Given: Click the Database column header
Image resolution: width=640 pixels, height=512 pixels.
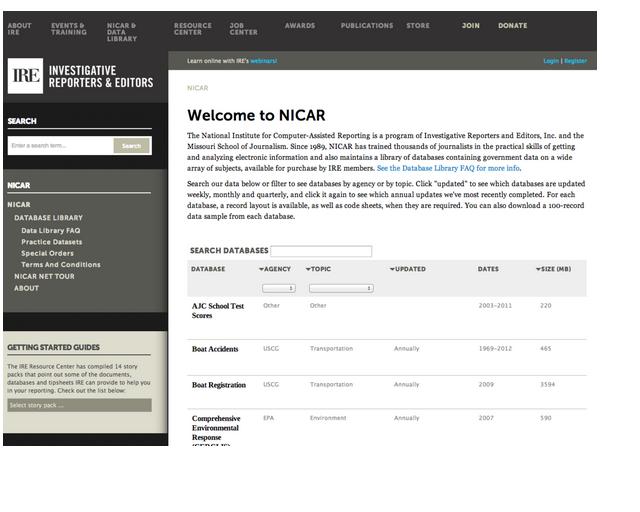Looking at the screenshot, I should pyautogui.click(x=208, y=269).
